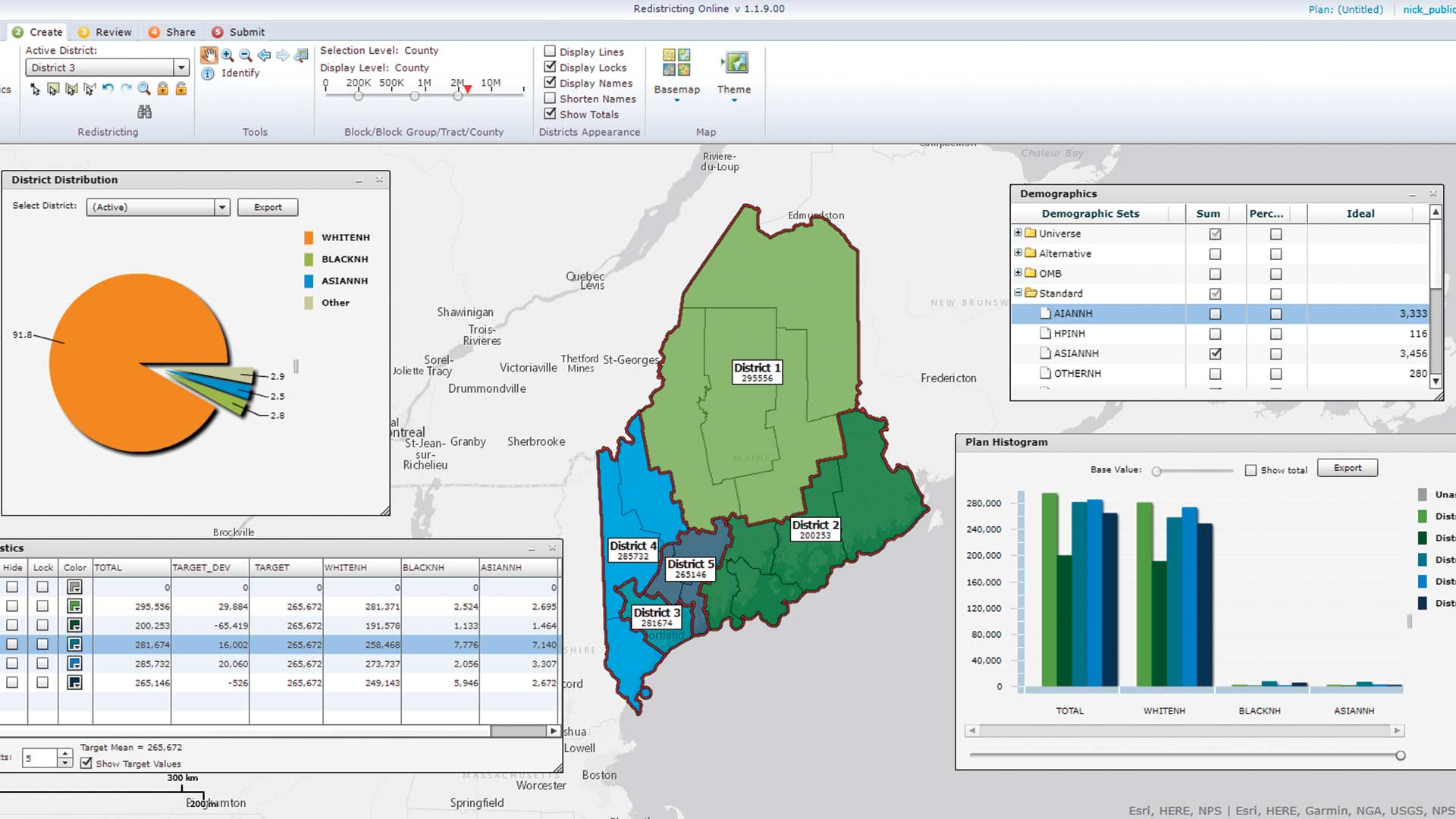Click the Identify info icon
Viewport: 1456px width, 819px height.
(208, 74)
